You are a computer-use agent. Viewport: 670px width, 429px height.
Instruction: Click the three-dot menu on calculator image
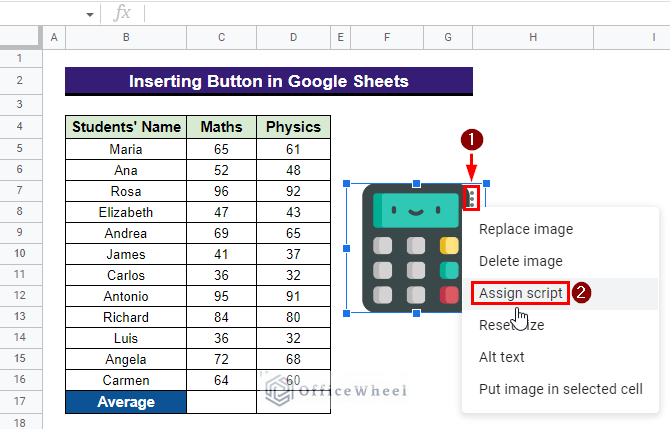(x=471, y=198)
